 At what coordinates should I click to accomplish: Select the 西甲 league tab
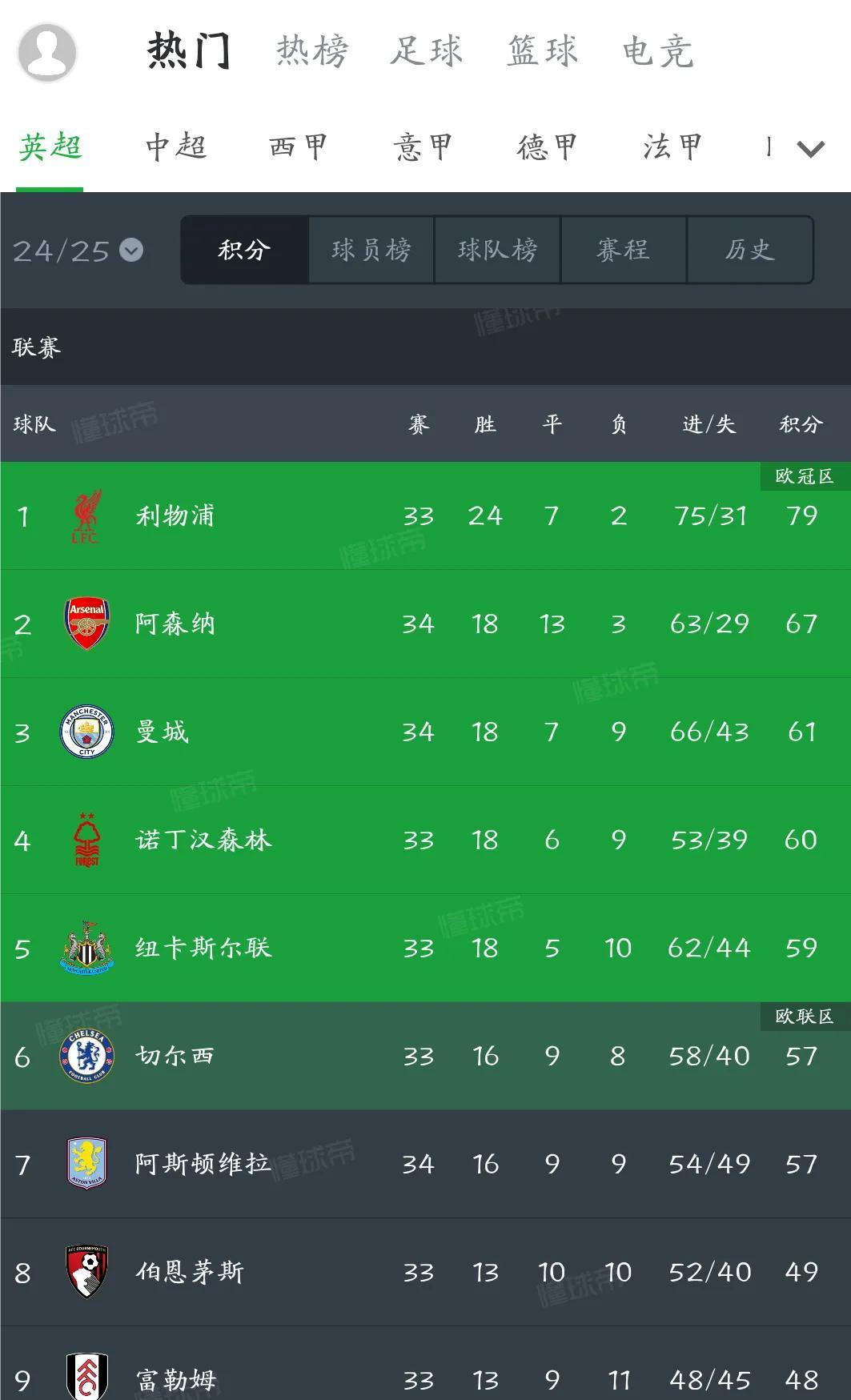[299, 147]
